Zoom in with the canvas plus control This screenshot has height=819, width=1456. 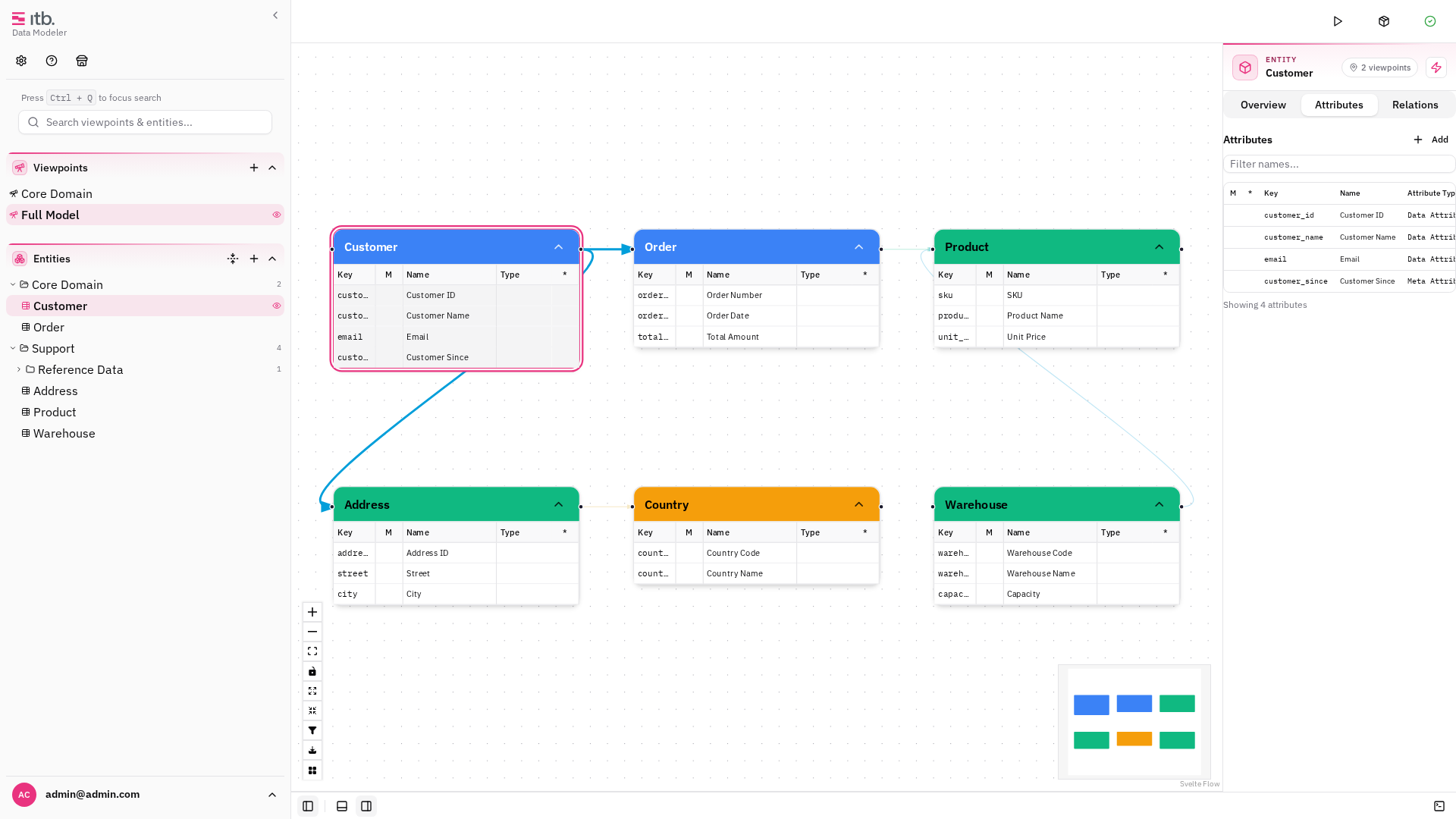[x=312, y=612]
